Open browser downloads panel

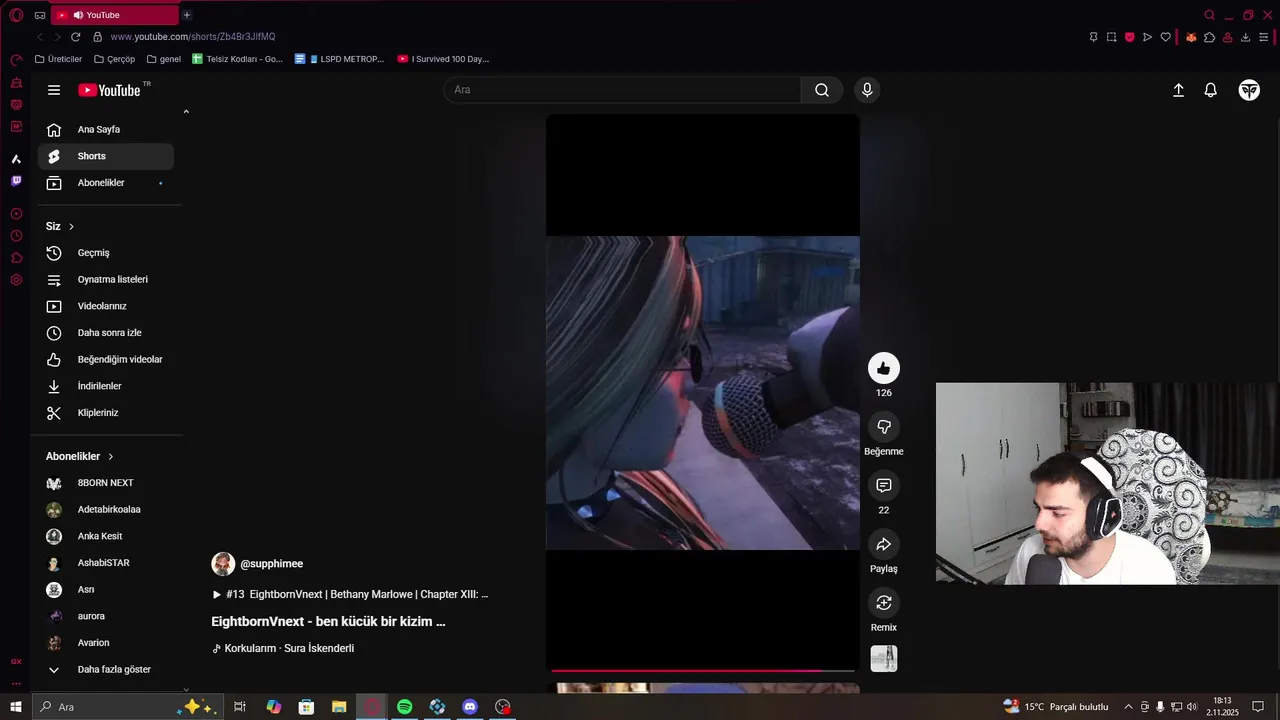(1245, 37)
